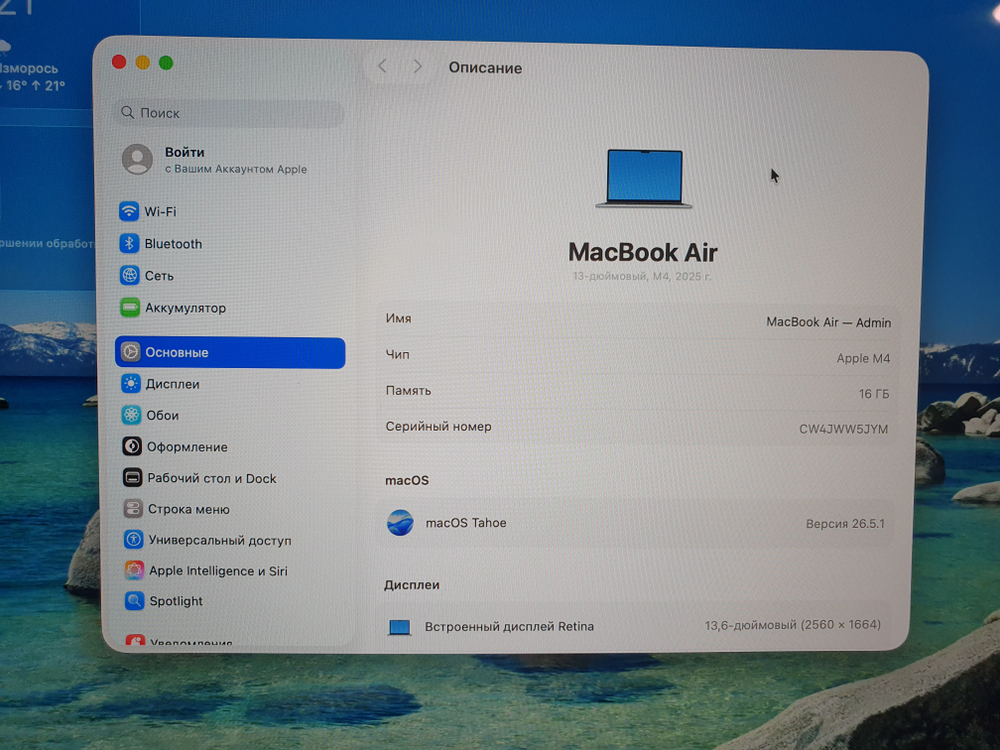Click the MacBook Air heading
Viewport: 1000px width, 750px height.
click(x=643, y=252)
